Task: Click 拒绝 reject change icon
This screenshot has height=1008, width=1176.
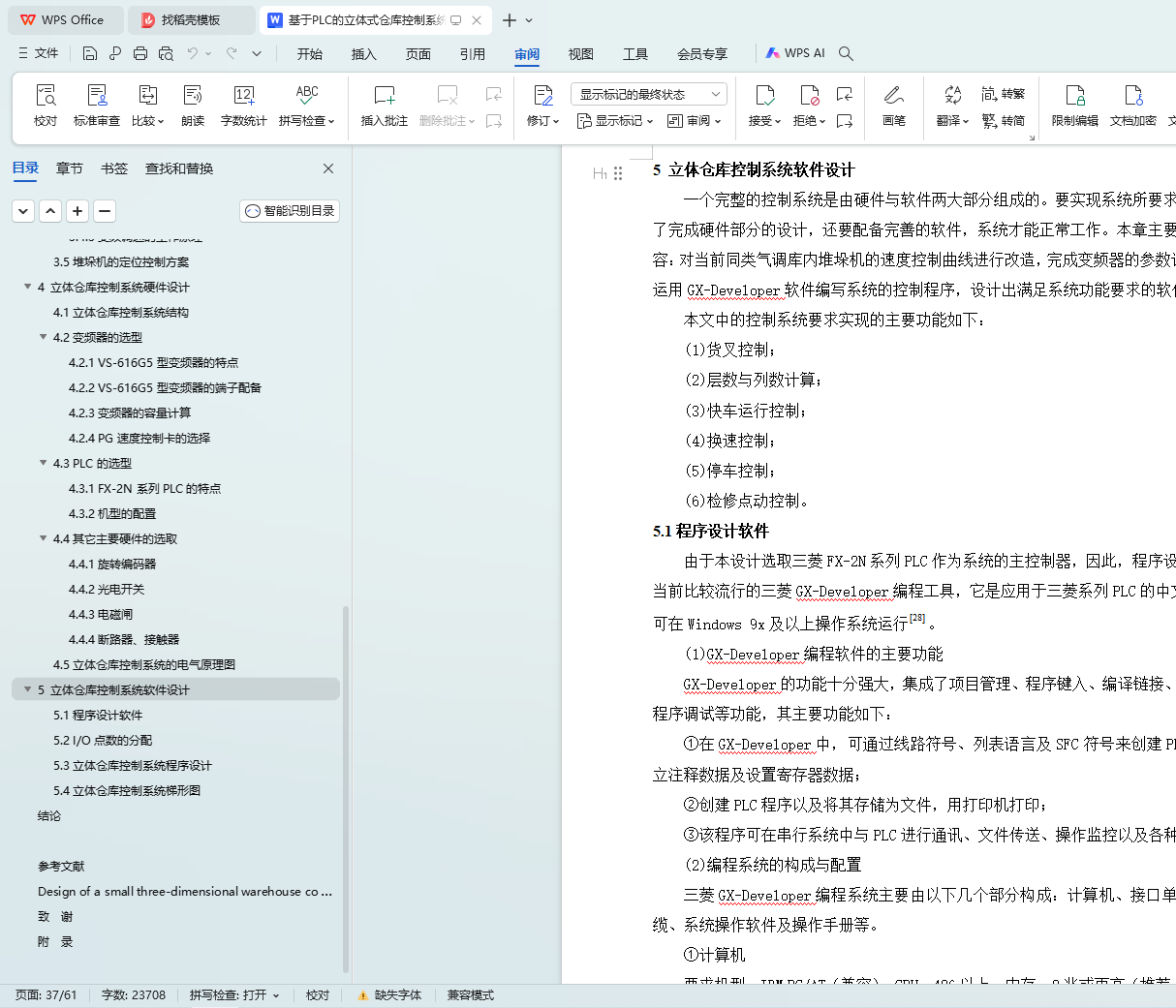Action: 809,95
